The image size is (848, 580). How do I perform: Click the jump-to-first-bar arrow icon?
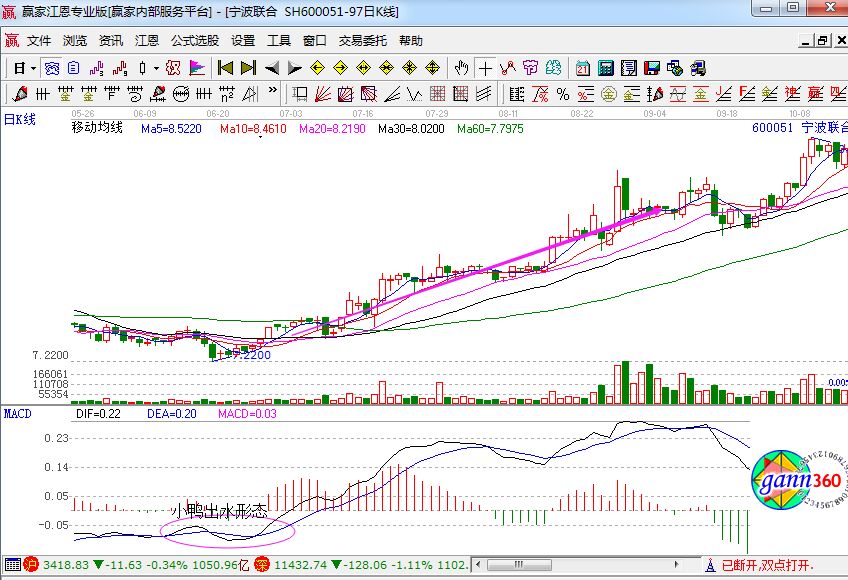tap(226, 68)
